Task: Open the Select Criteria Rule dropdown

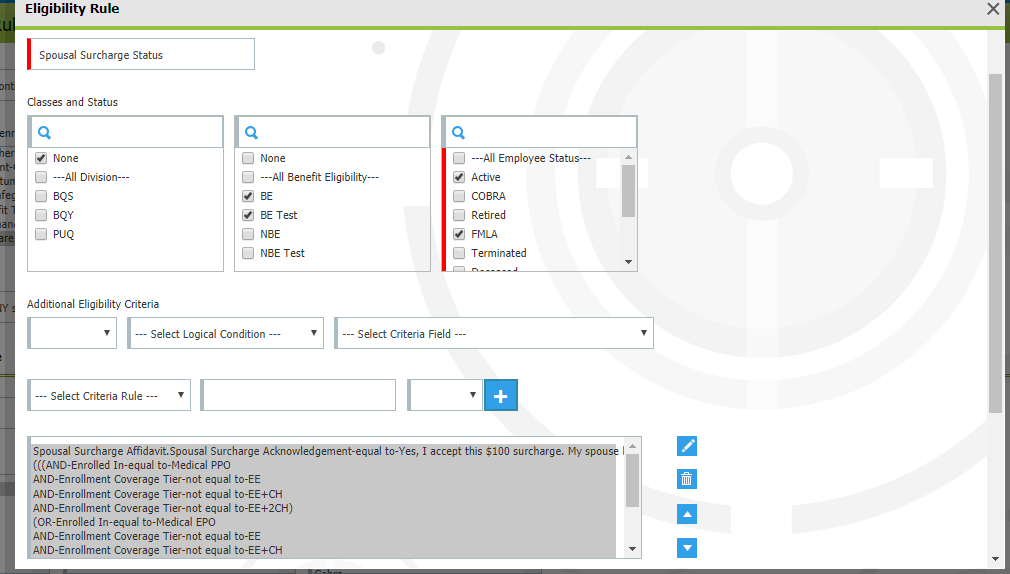Action: 110,396
